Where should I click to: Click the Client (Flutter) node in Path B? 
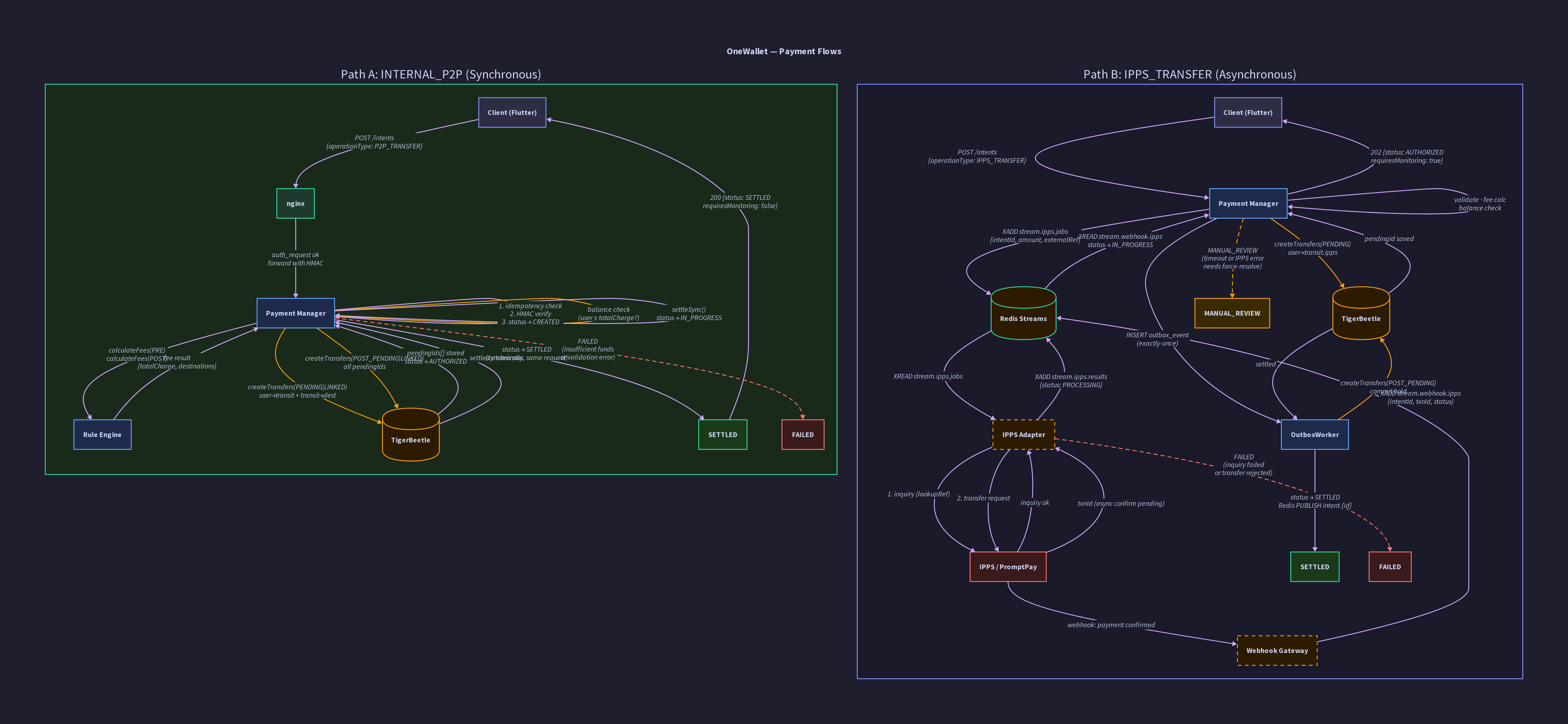[x=1248, y=113]
